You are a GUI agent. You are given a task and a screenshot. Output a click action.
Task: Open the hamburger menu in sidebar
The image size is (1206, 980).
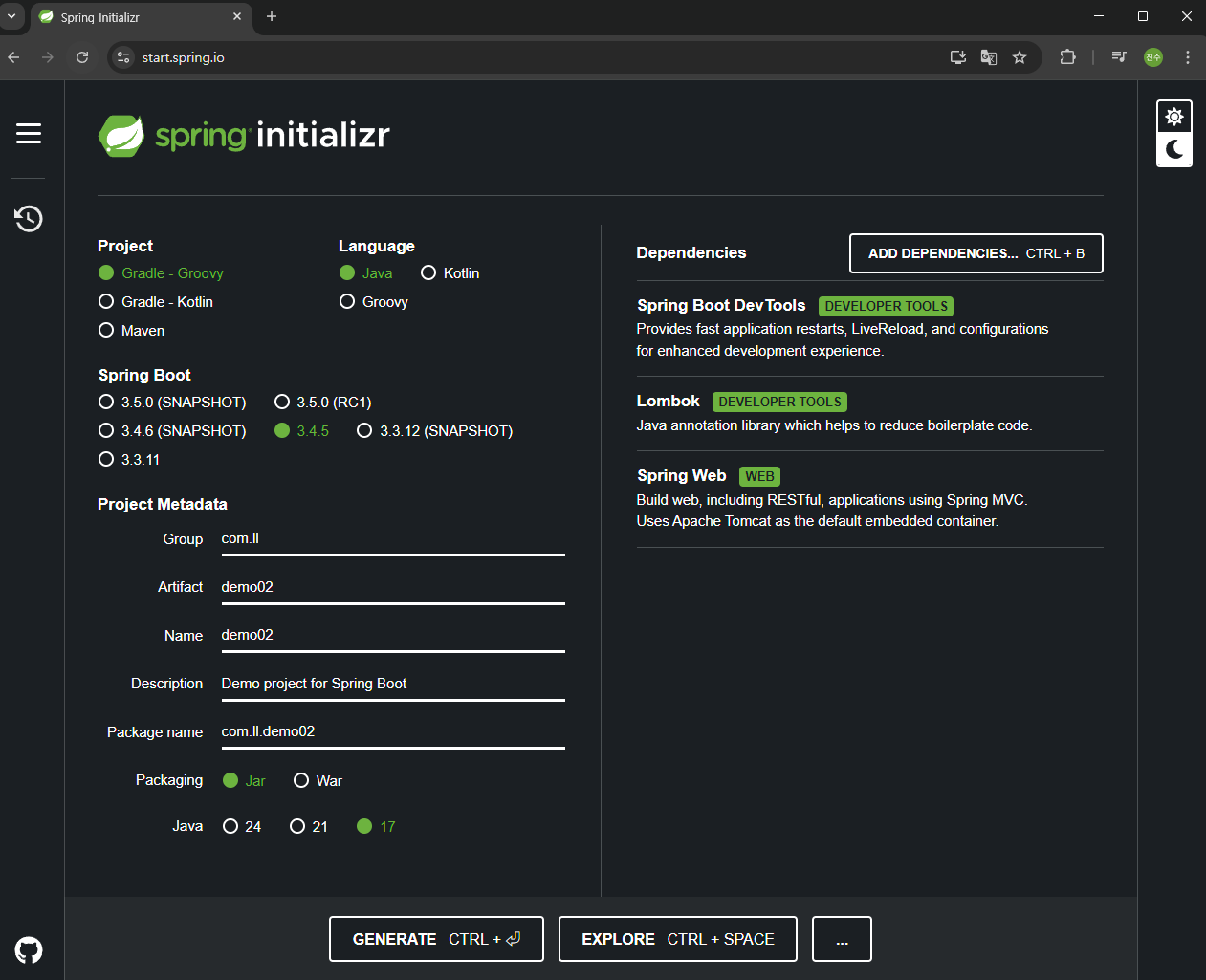[x=29, y=134]
